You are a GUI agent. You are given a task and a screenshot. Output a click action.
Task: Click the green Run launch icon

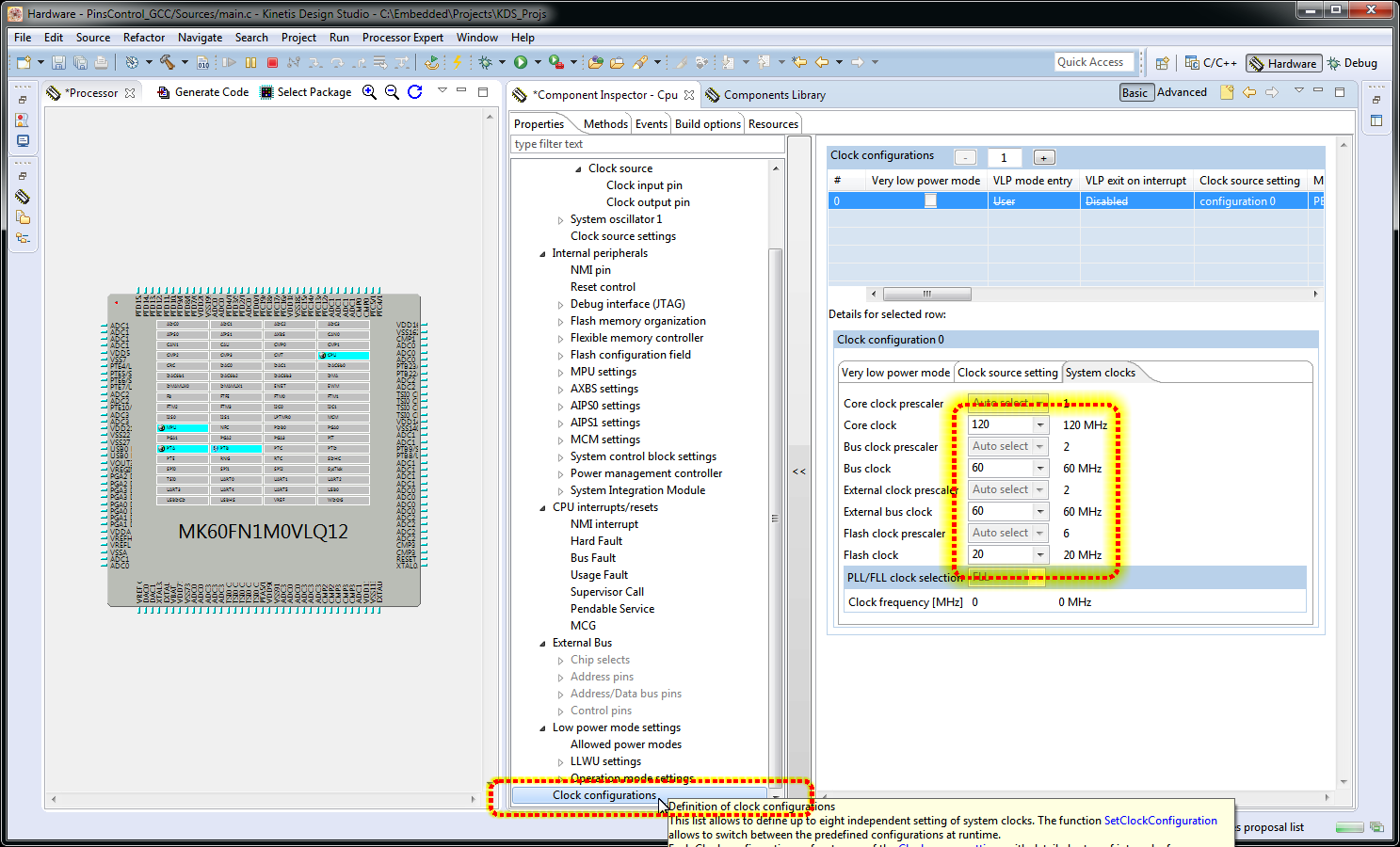pyautogui.click(x=521, y=62)
